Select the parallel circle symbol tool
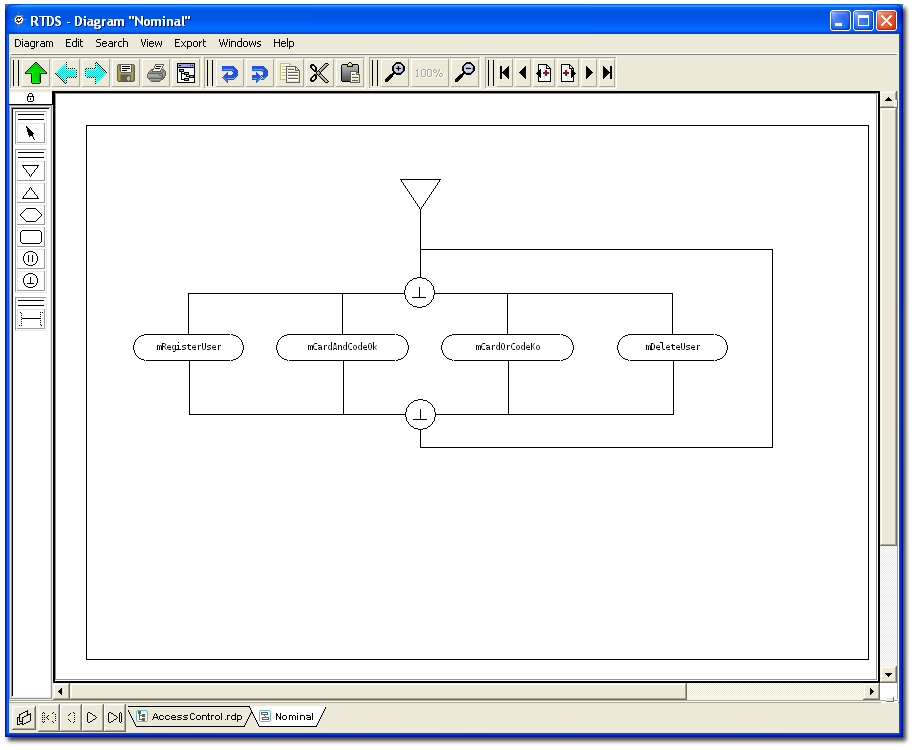Screen dimensions: 920x750 31,259
